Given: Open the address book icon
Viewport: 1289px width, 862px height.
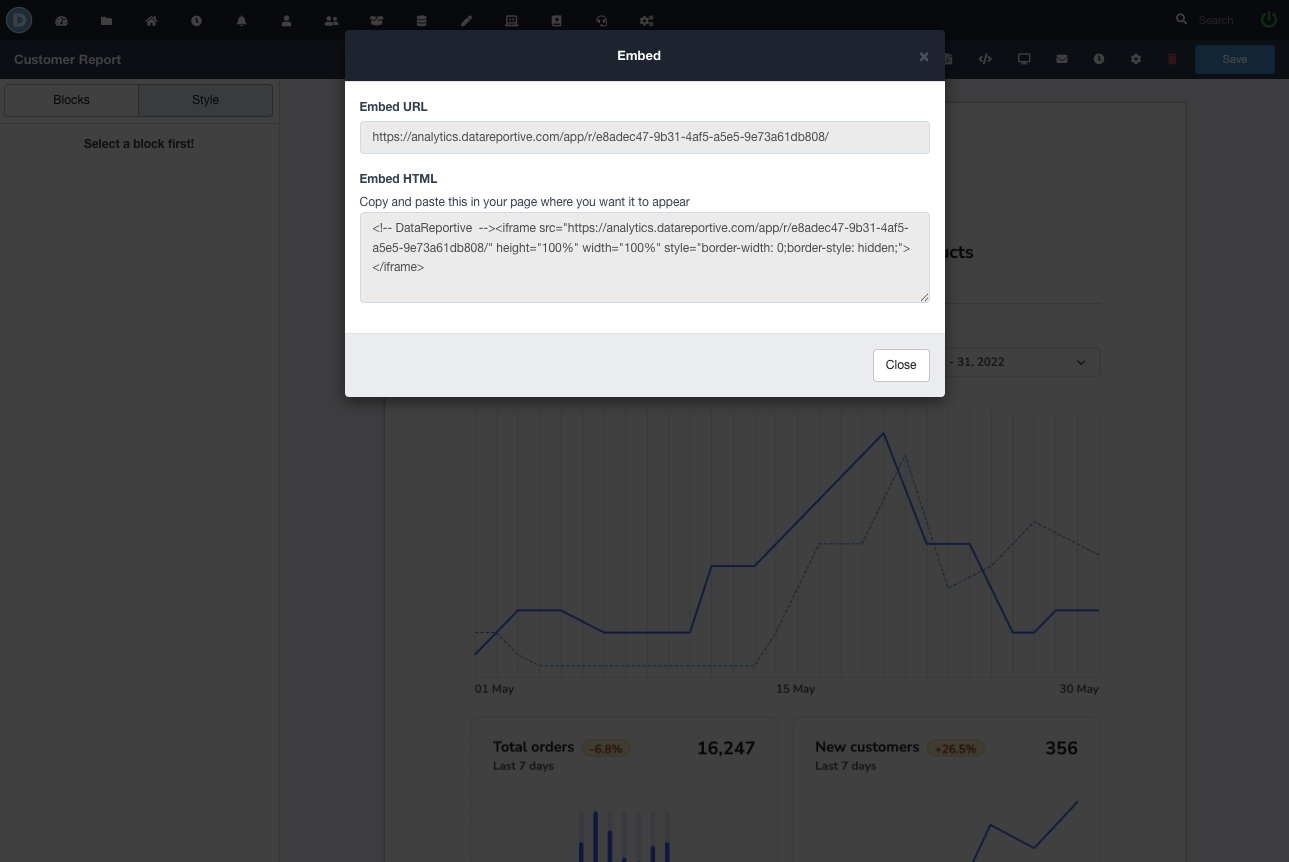Looking at the screenshot, I should point(556,20).
